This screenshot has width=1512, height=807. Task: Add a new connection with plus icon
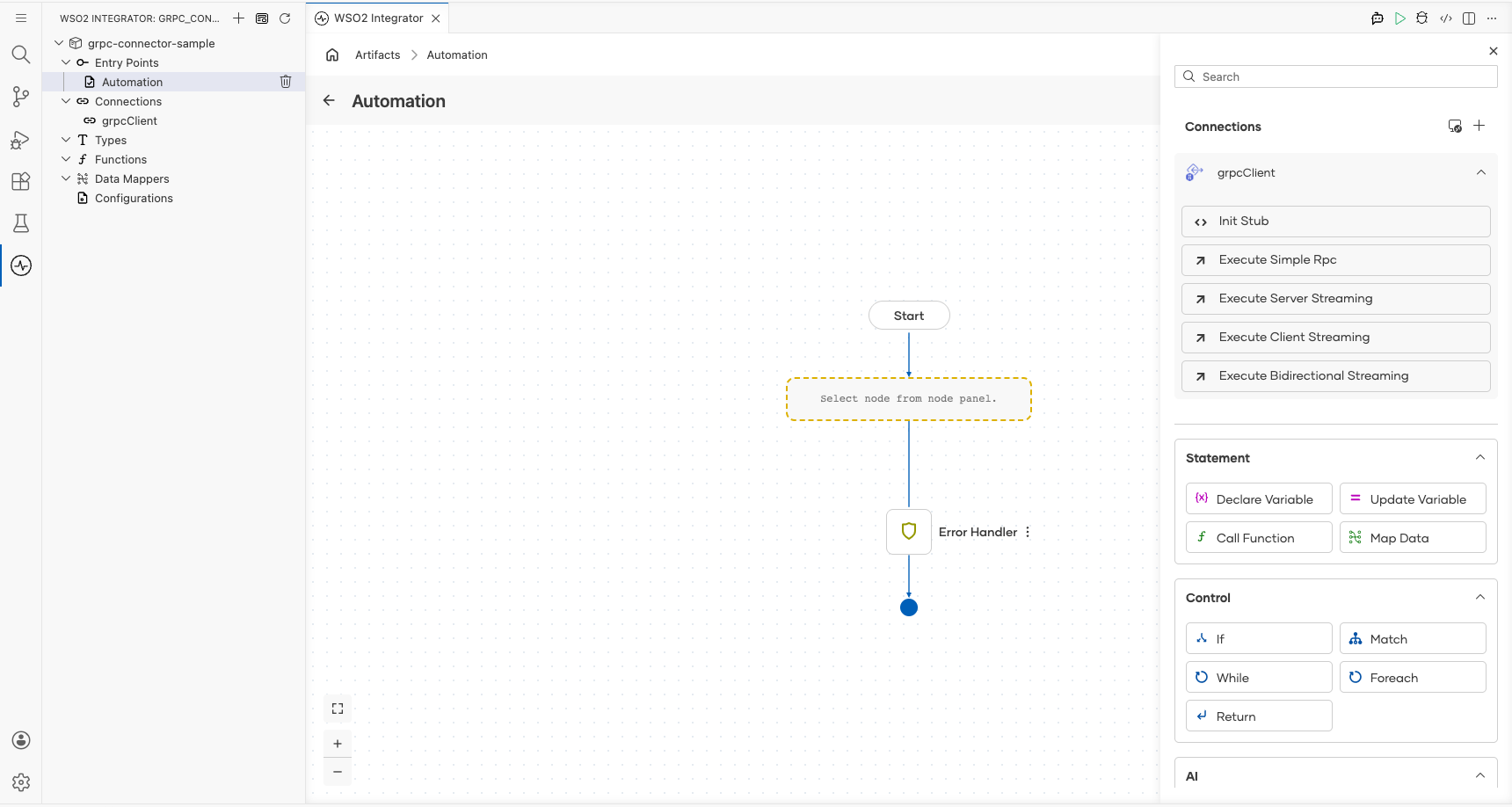pos(1479,126)
